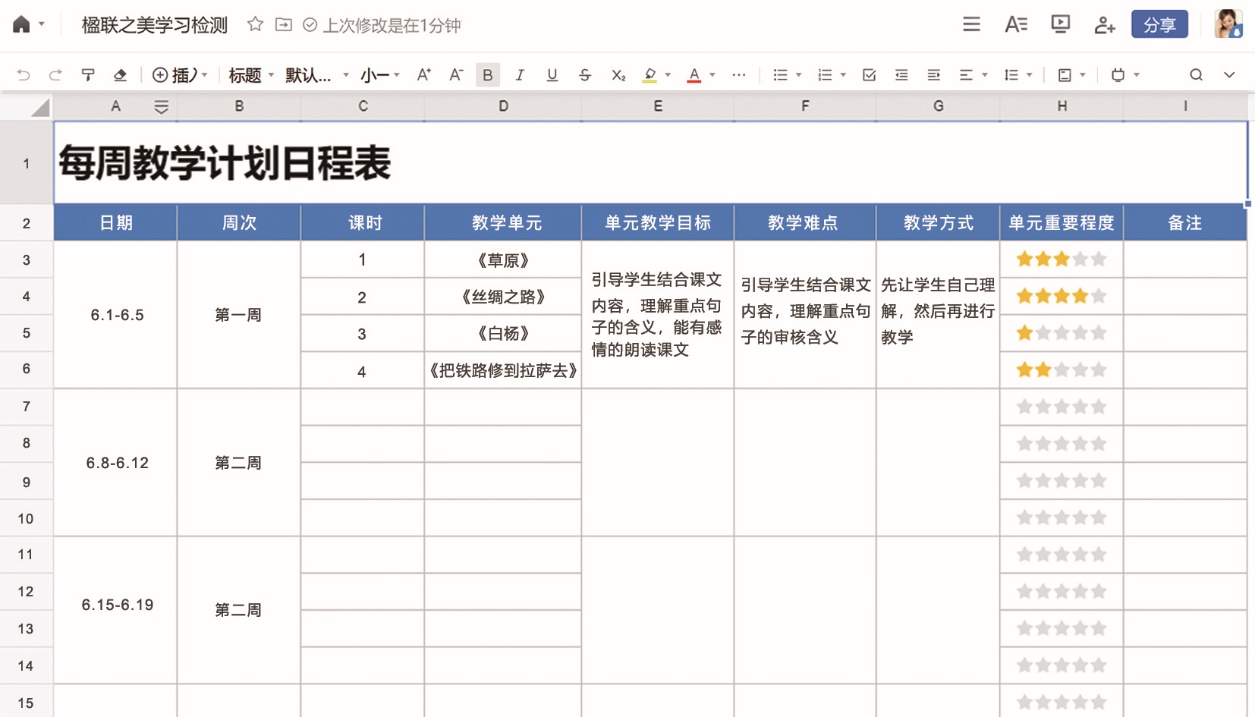This screenshot has height=717, width=1255.
Task: Open the 默认 font family dropdown
Action: (317, 75)
